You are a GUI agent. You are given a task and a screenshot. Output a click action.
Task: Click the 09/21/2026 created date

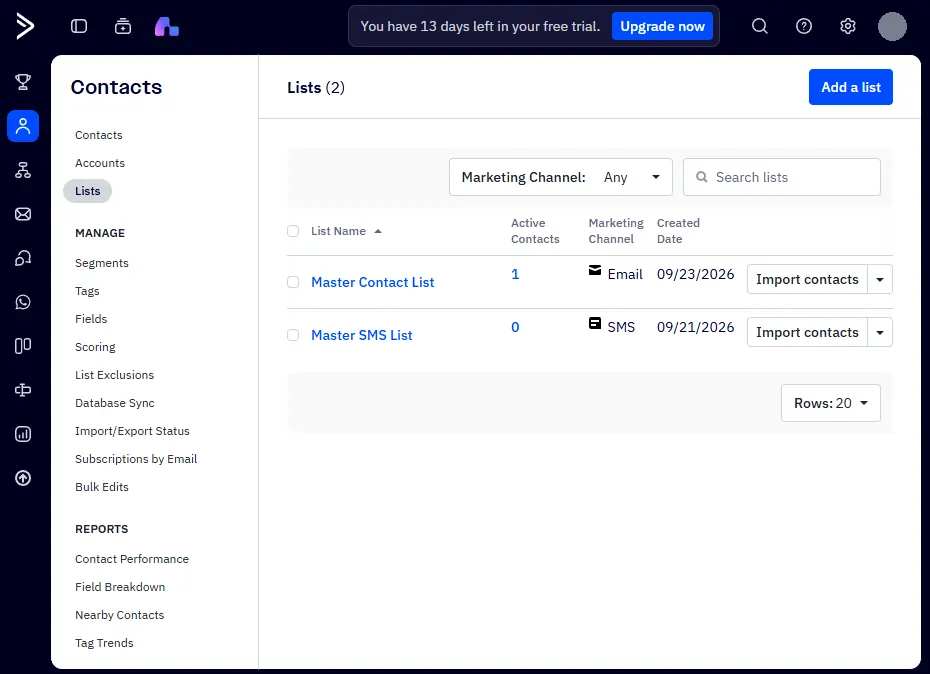pos(695,327)
